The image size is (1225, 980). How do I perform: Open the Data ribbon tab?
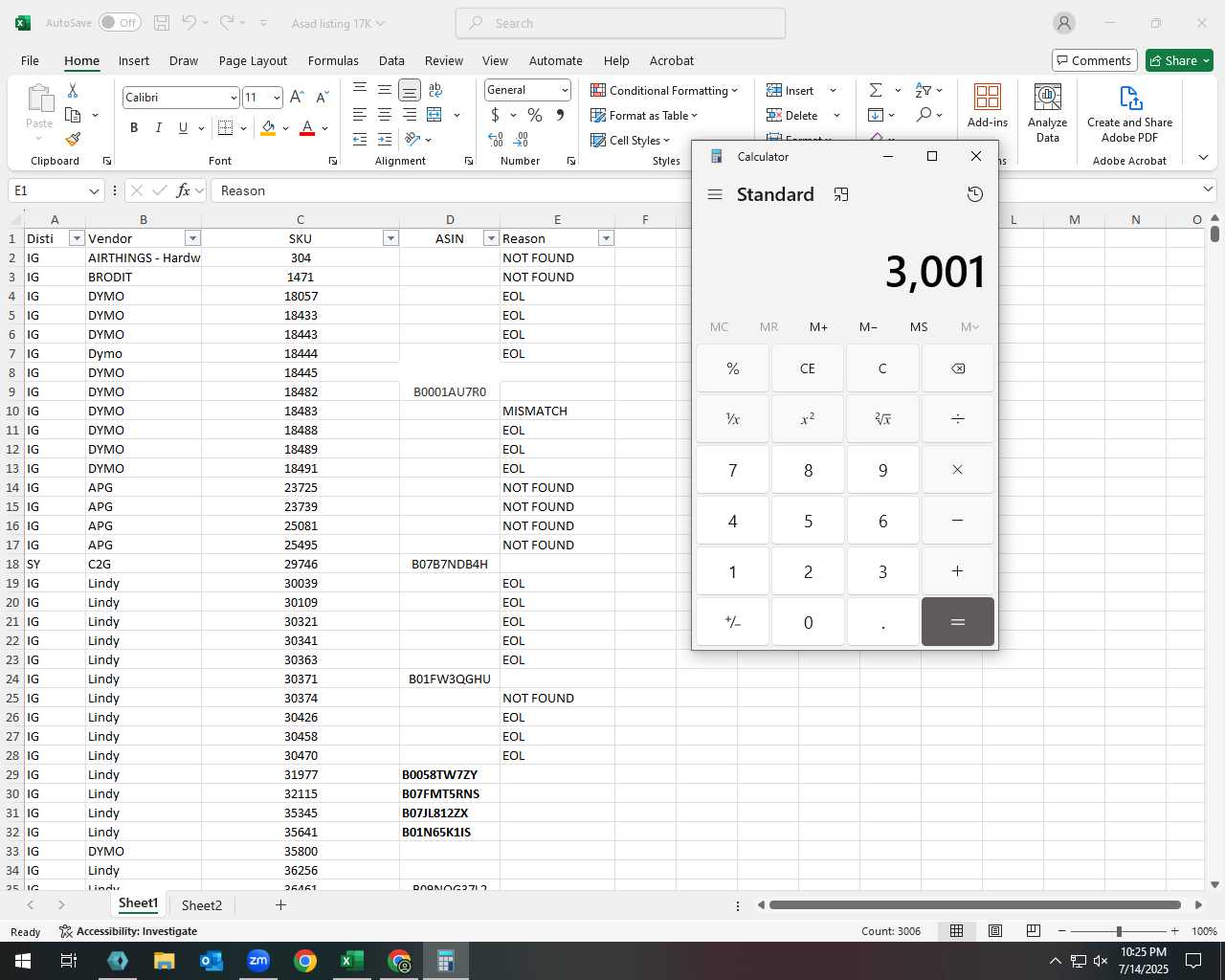(391, 60)
